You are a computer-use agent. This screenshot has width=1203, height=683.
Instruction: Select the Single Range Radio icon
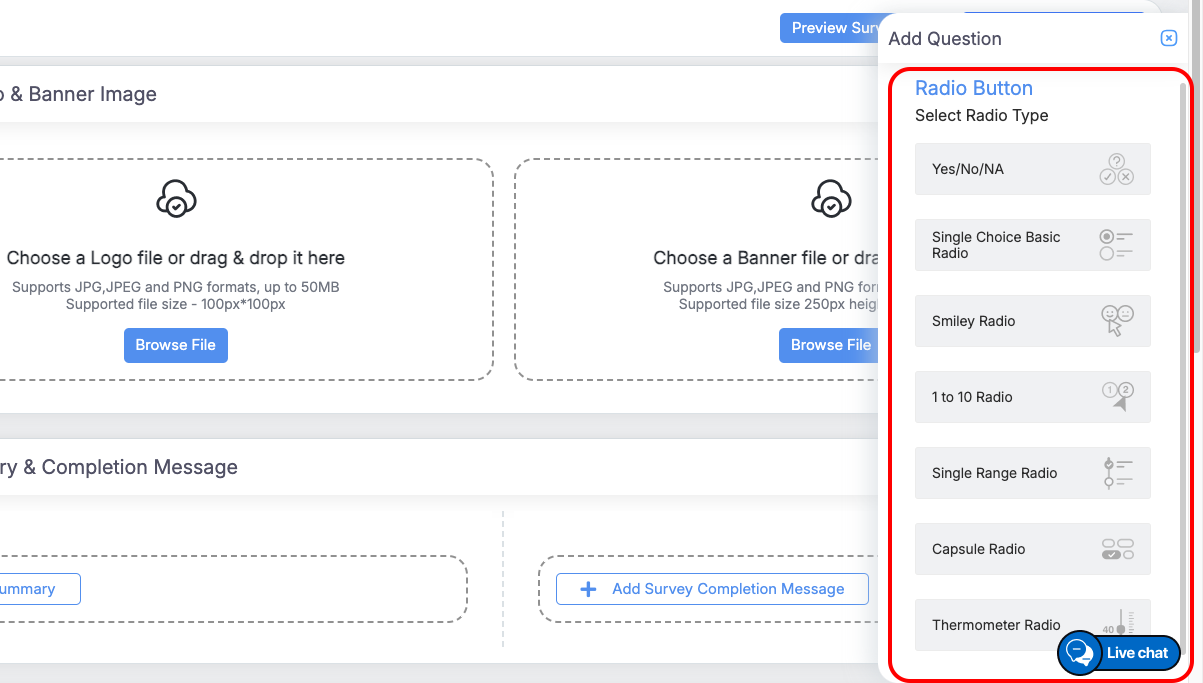(x=1117, y=473)
